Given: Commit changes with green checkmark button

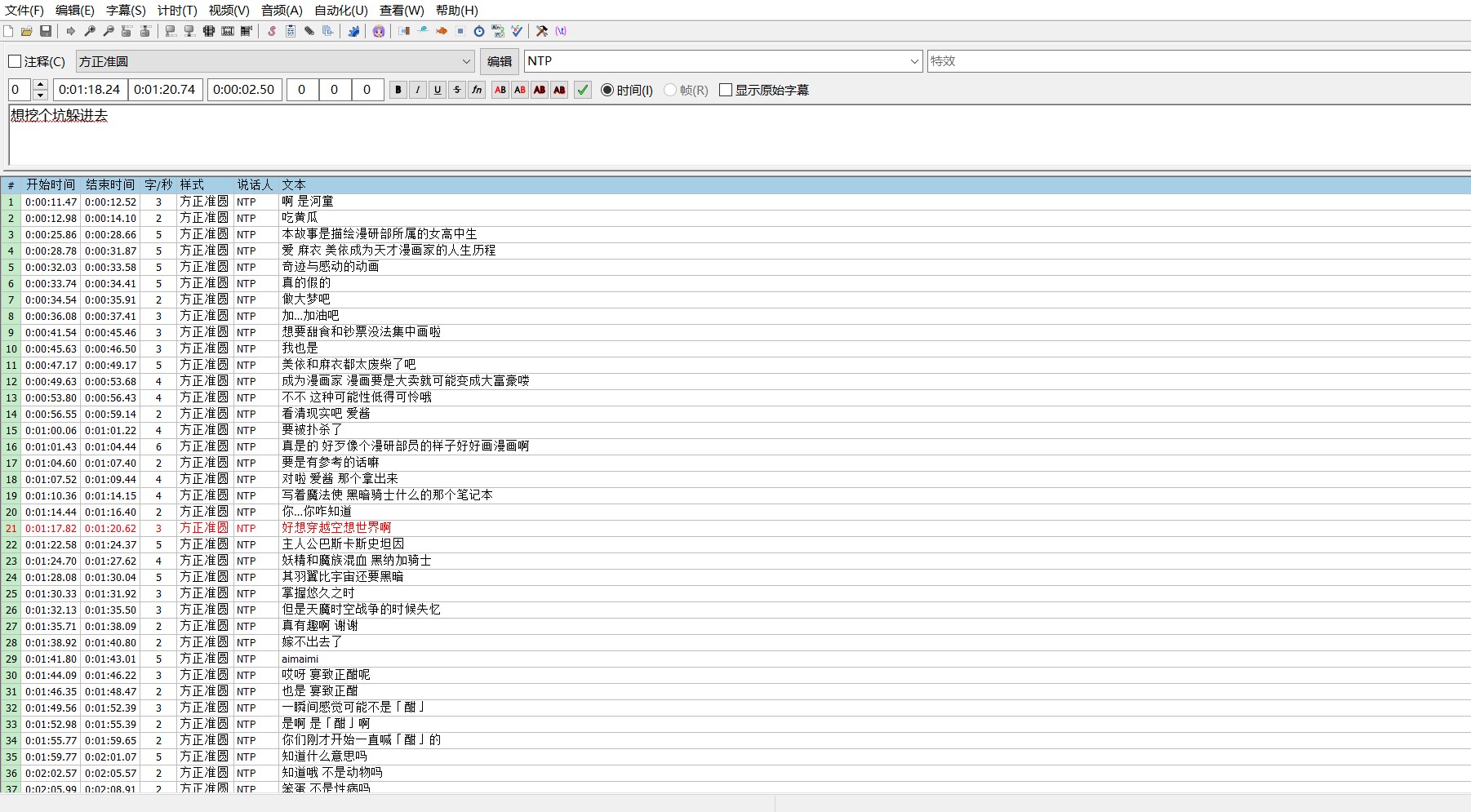Looking at the screenshot, I should tap(583, 90).
